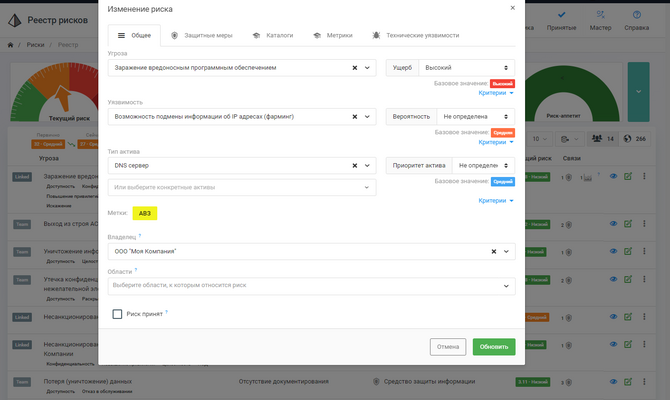670x400 pixels.
Task: Open the Каталоги tab
Action: 273,35
